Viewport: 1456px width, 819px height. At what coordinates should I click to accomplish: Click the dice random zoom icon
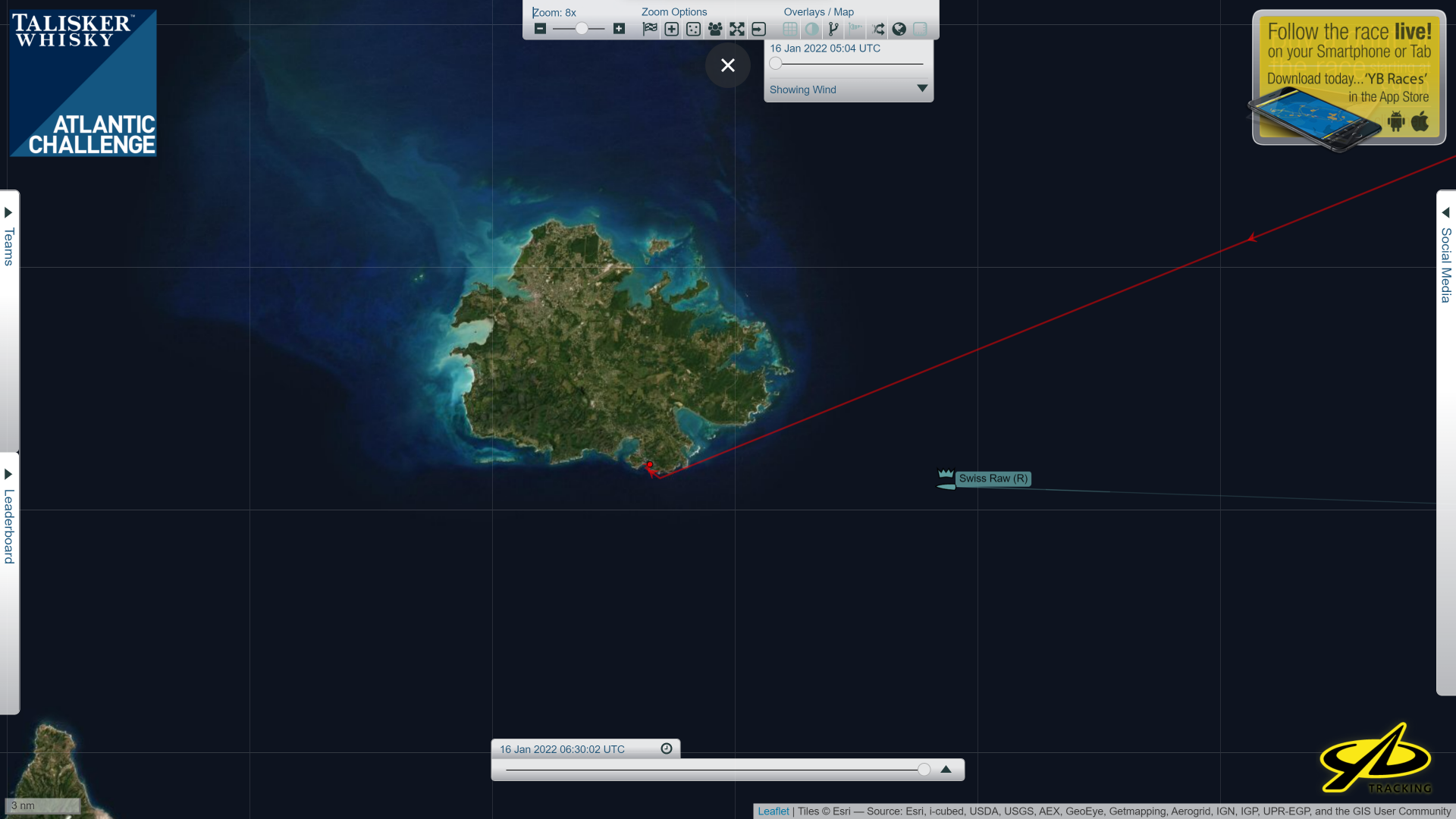coord(693,29)
